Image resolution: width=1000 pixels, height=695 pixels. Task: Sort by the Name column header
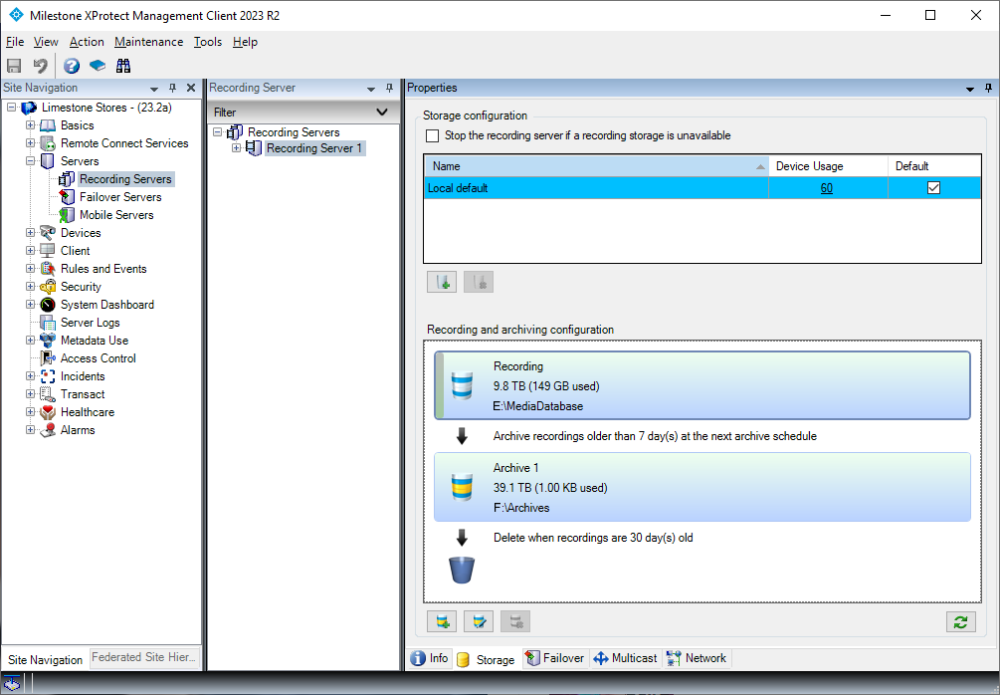pyautogui.click(x=596, y=166)
